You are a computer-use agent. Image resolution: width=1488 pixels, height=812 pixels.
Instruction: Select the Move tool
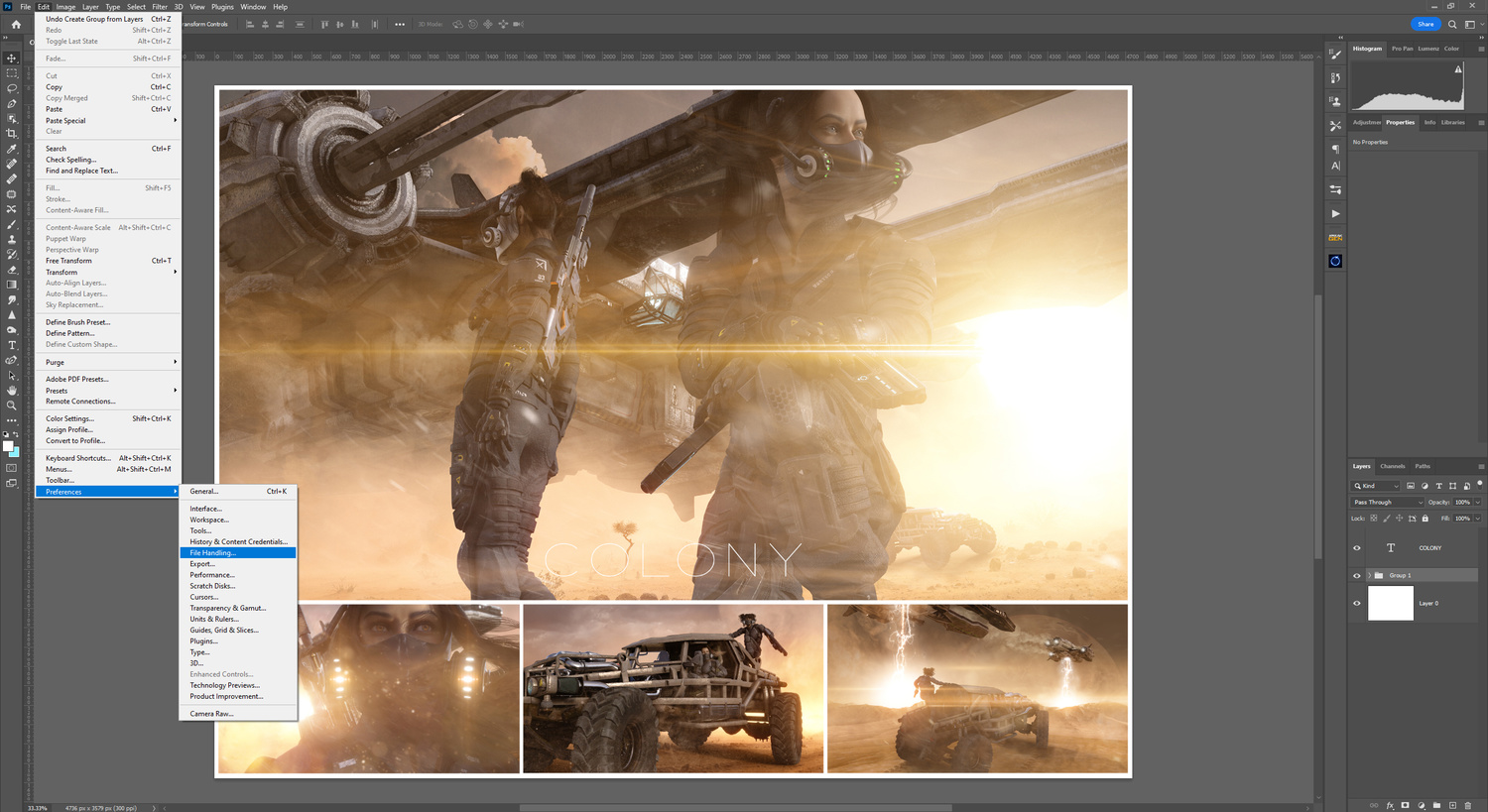pyautogui.click(x=12, y=58)
